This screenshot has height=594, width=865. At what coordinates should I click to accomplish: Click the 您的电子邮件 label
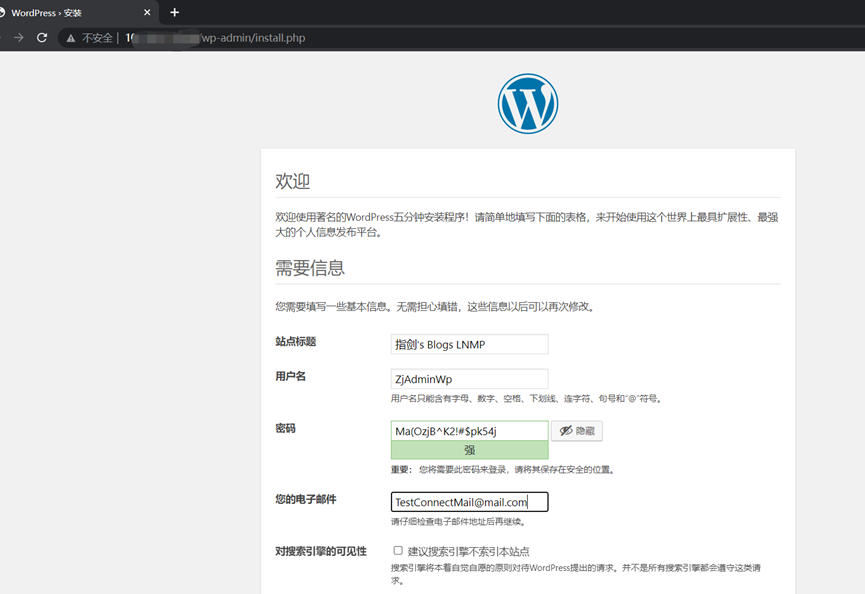click(x=306, y=499)
